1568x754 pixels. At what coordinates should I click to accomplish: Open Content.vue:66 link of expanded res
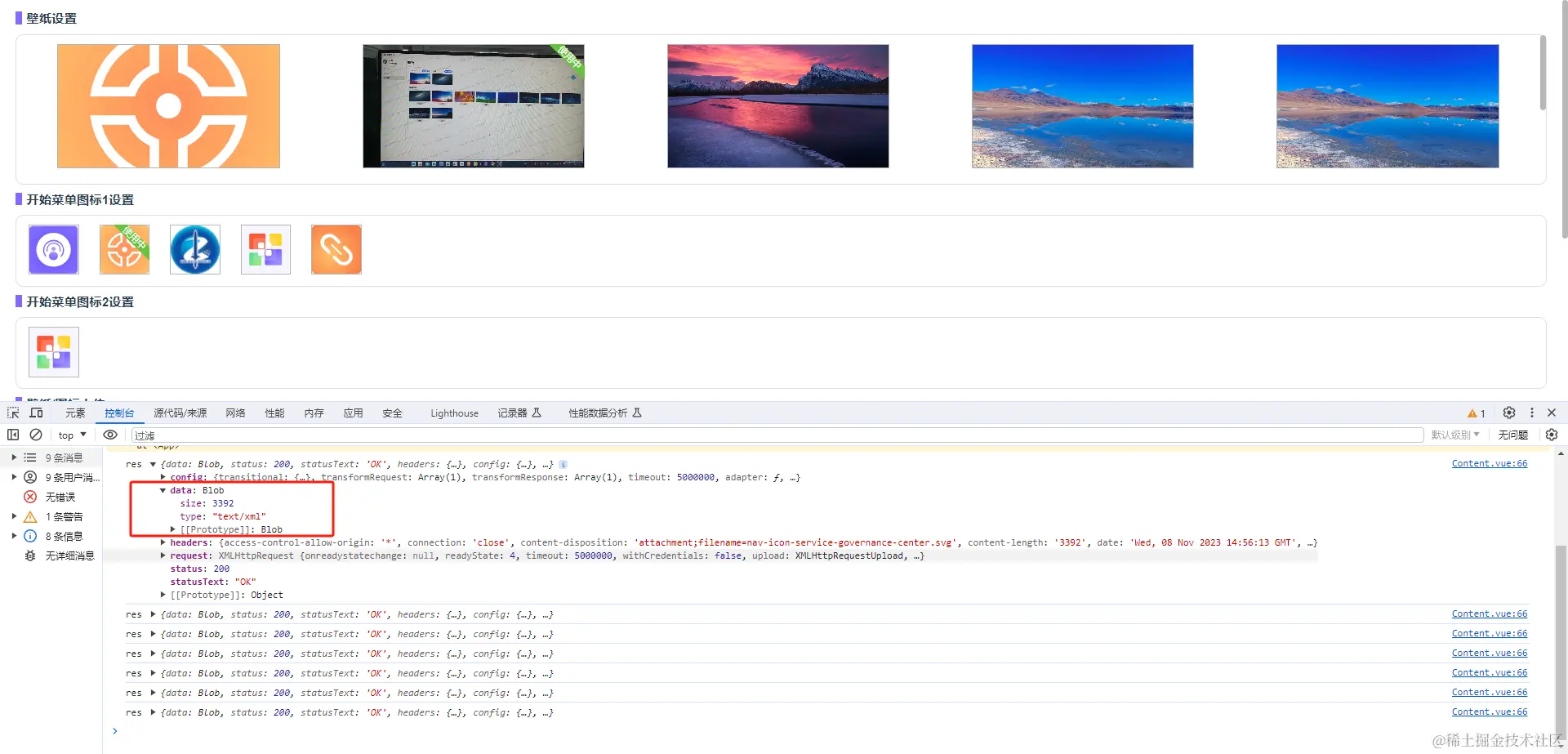coord(1490,463)
